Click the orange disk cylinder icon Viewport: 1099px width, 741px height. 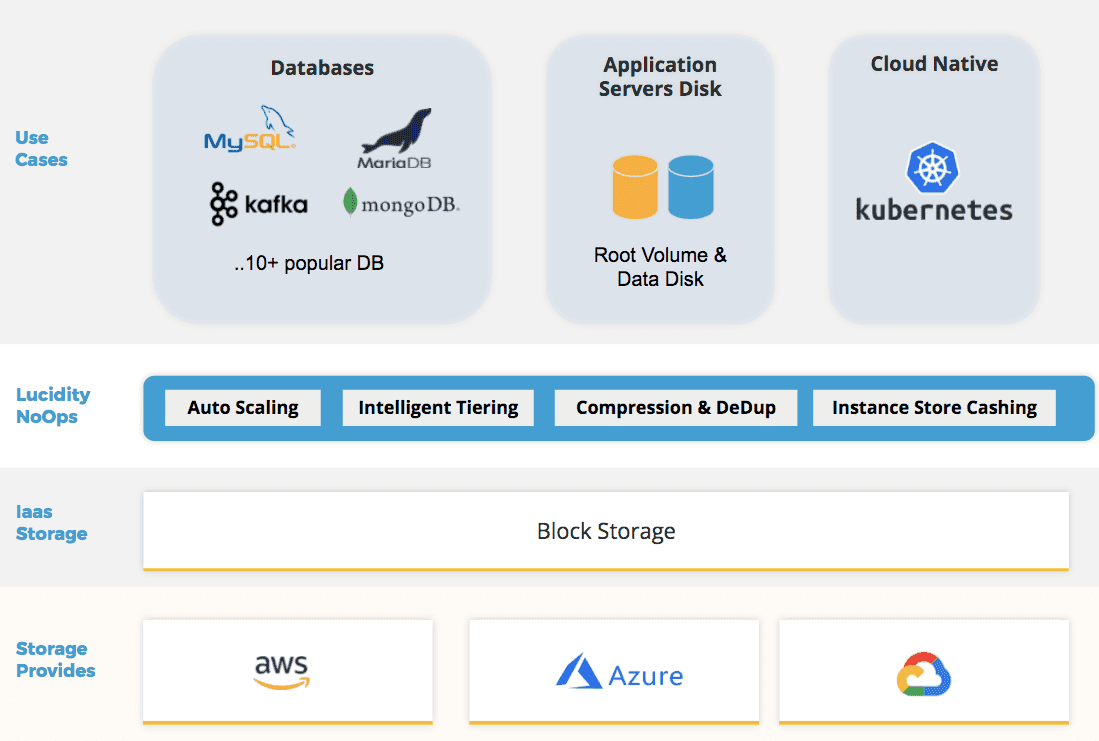(635, 187)
